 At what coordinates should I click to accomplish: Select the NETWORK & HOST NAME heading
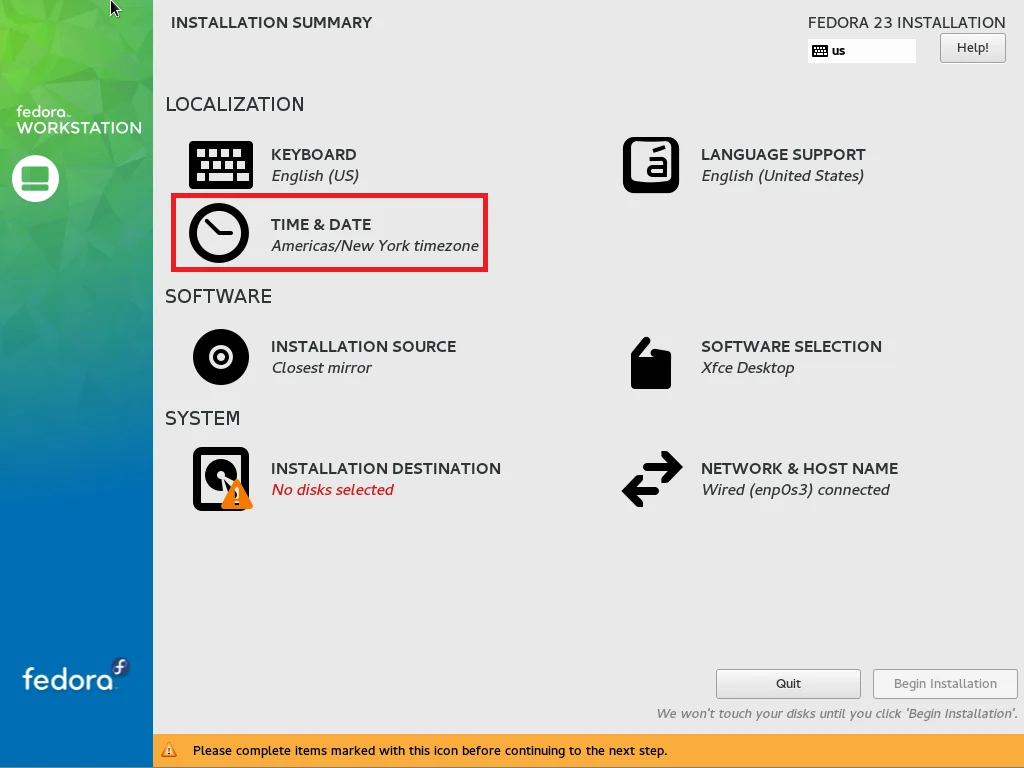799,469
